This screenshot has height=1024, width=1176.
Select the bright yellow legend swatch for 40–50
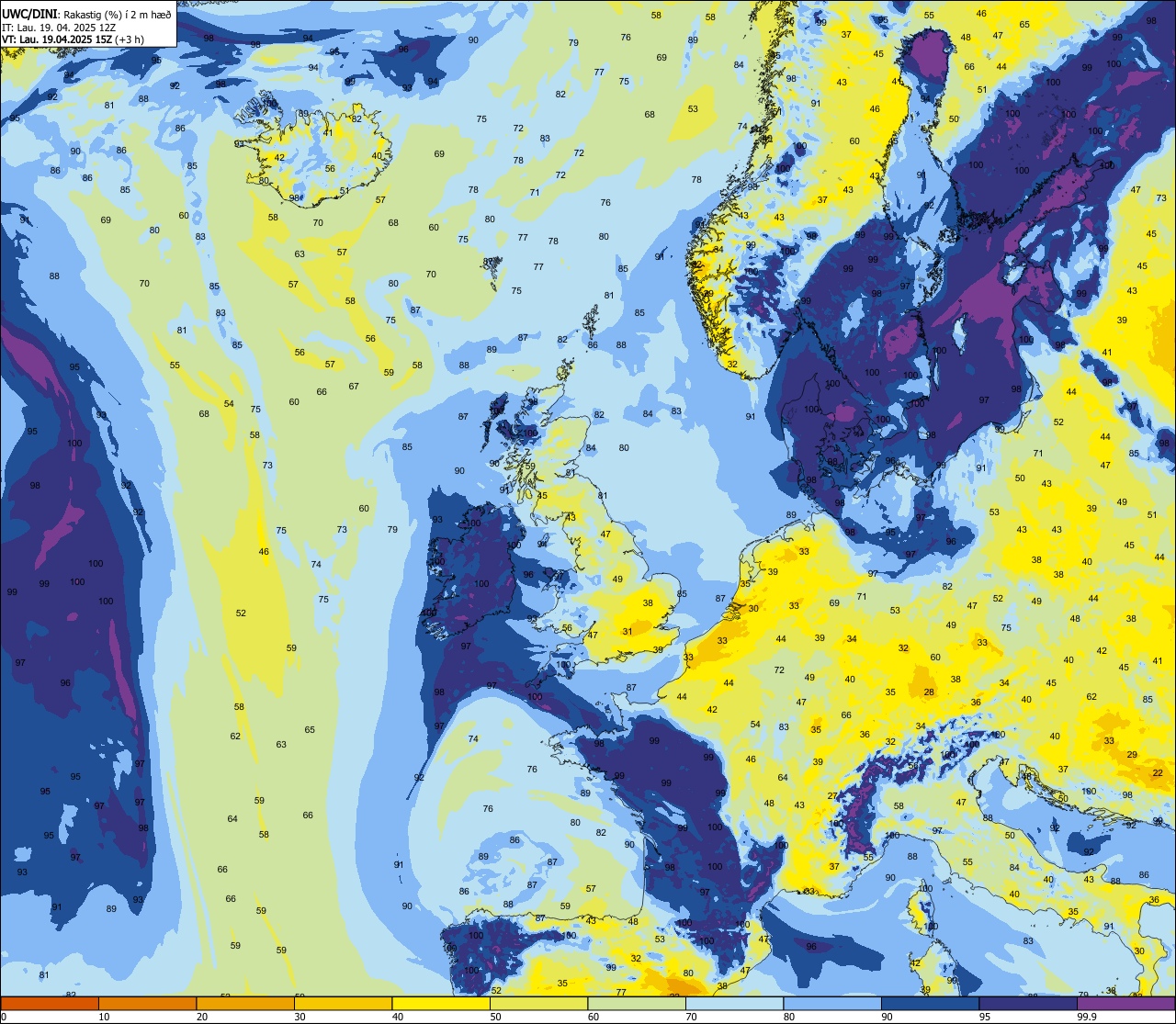click(441, 1003)
